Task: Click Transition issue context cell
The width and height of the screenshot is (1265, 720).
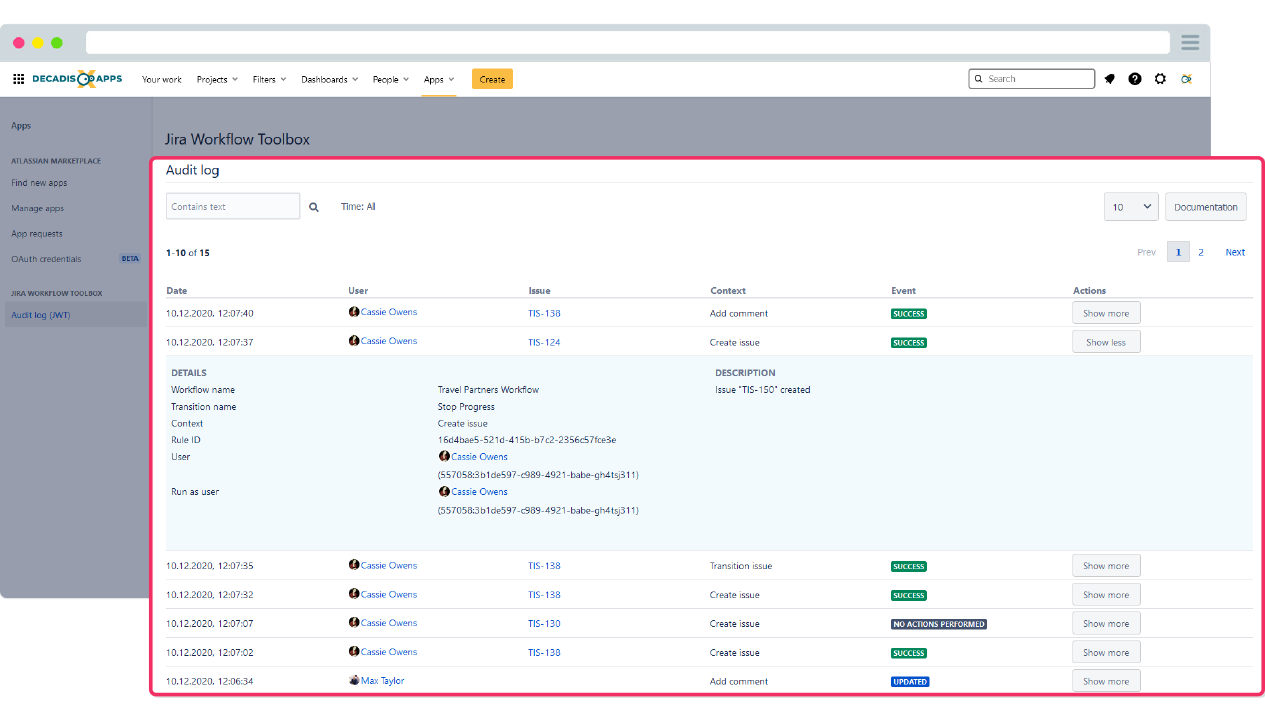Action: point(741,566)
